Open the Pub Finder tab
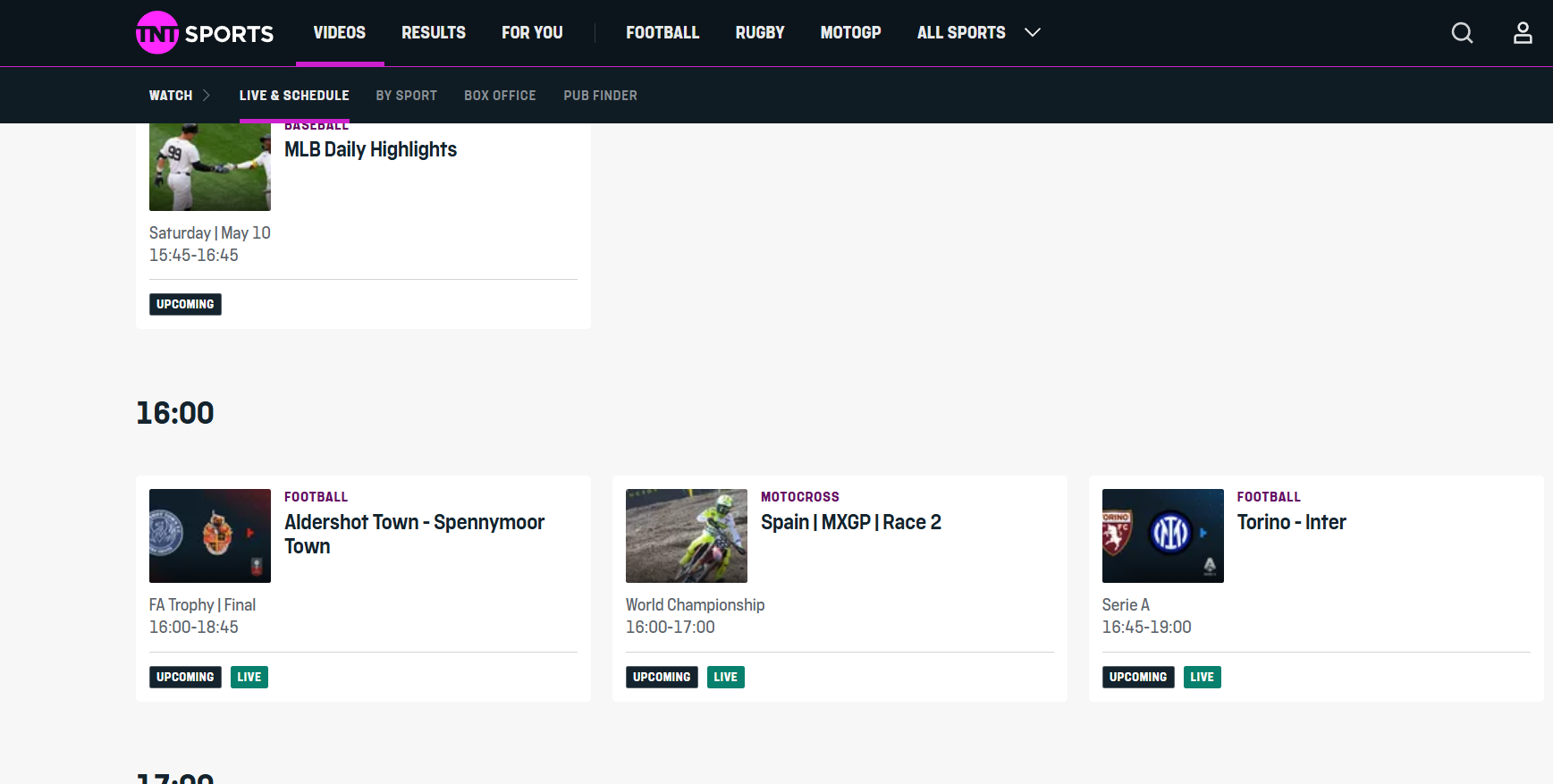Screen dimensions: 1553x784 [600, 95]
